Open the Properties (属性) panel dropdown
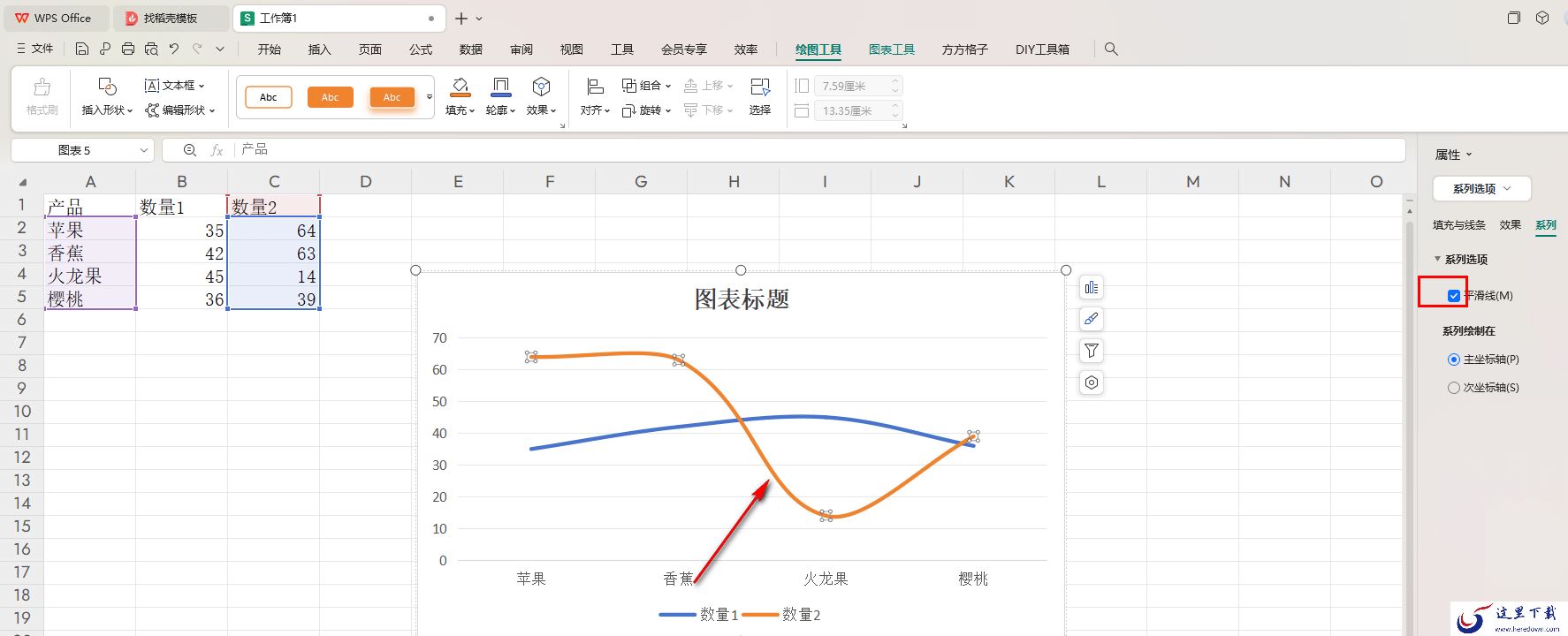The height and width of the screenshot is (636, 1568). click(x=1454, y=155)
